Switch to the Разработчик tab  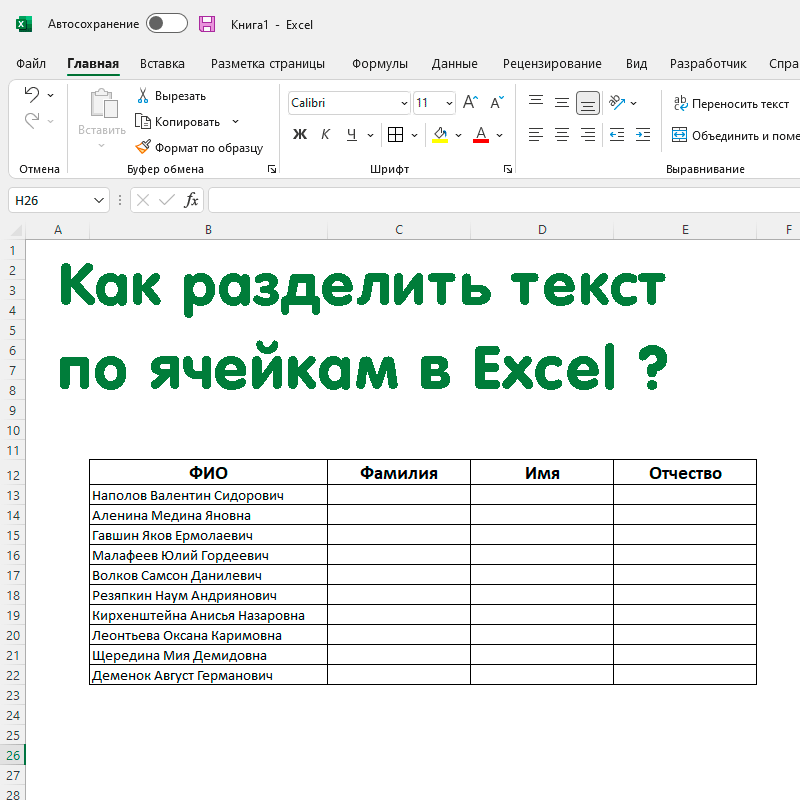(708, 64)
